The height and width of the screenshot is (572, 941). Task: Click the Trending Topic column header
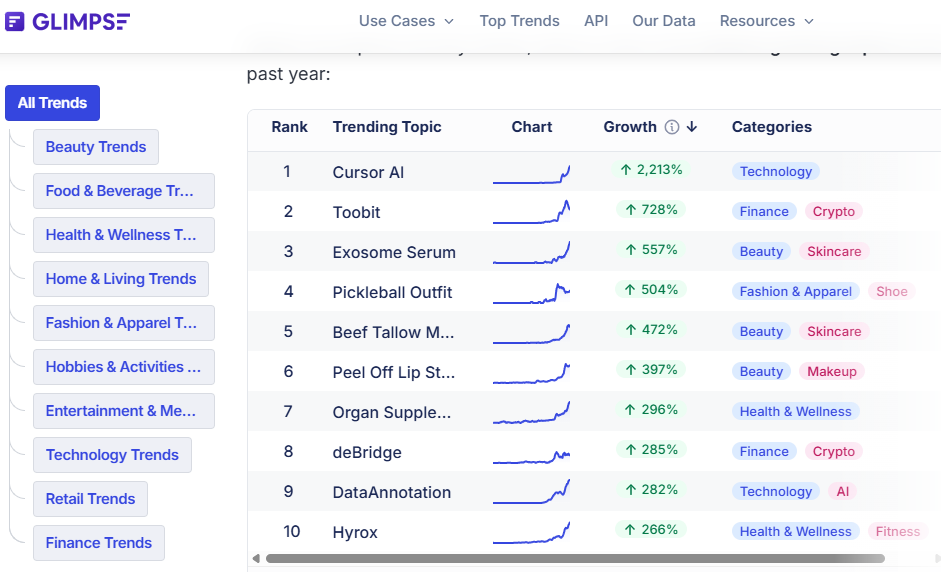coord(387,127)
